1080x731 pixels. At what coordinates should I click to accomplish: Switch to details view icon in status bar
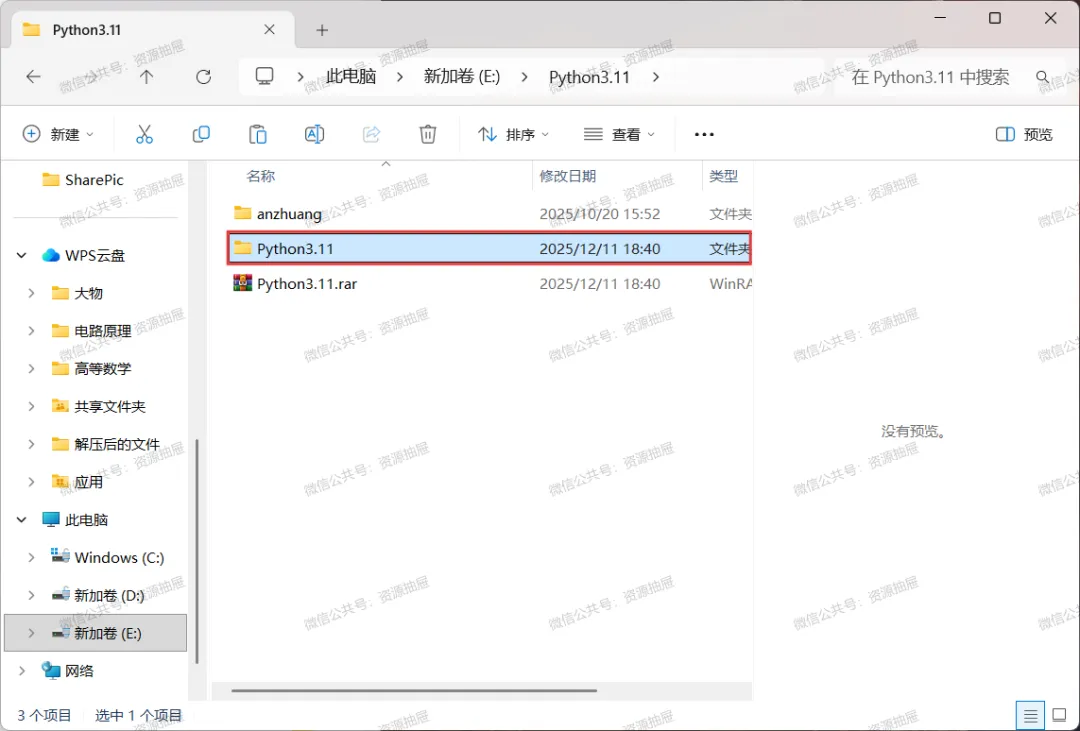click(x=1030, y=716)
